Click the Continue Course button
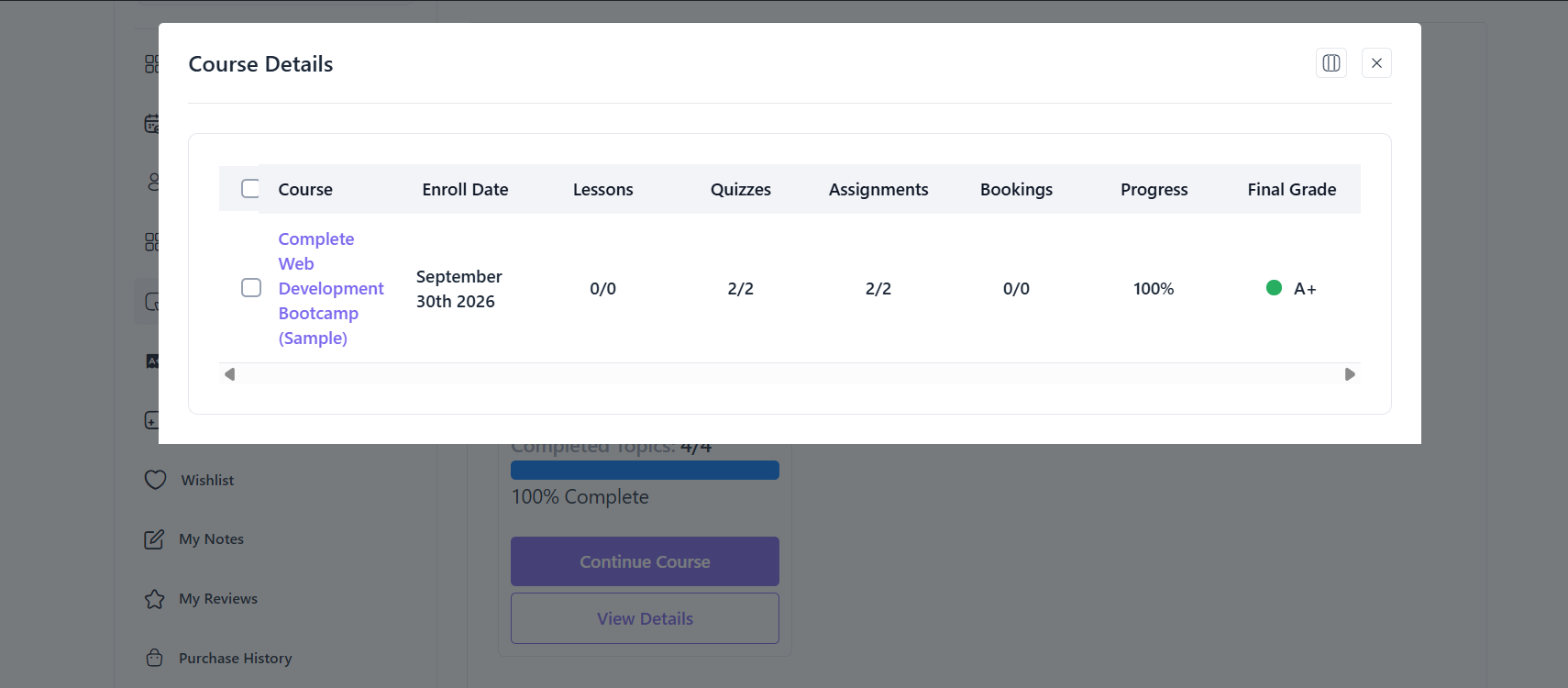The image size is (1568, 688). [x=645, y=561]
